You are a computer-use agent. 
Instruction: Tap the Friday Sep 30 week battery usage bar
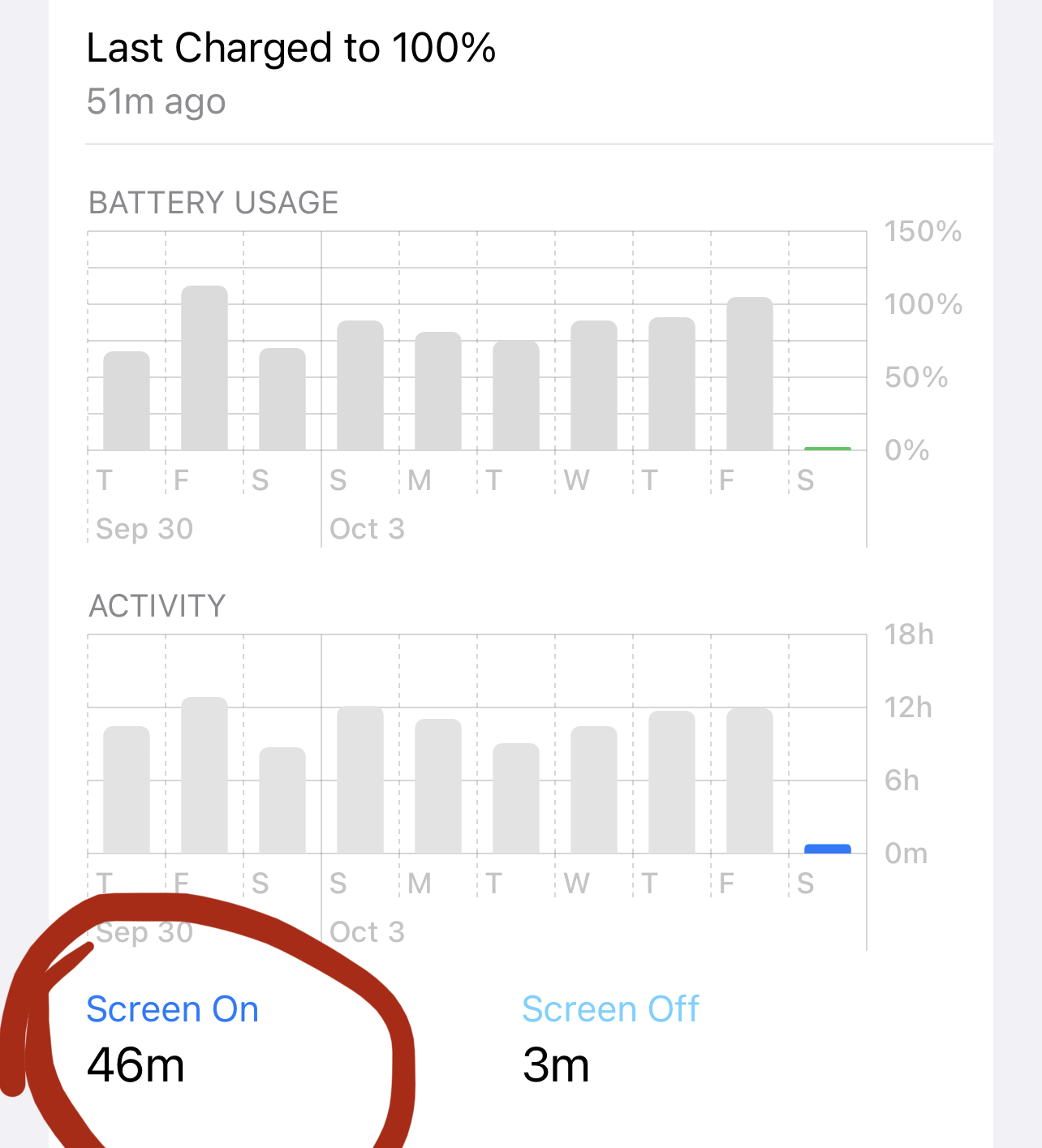point(205,368)
